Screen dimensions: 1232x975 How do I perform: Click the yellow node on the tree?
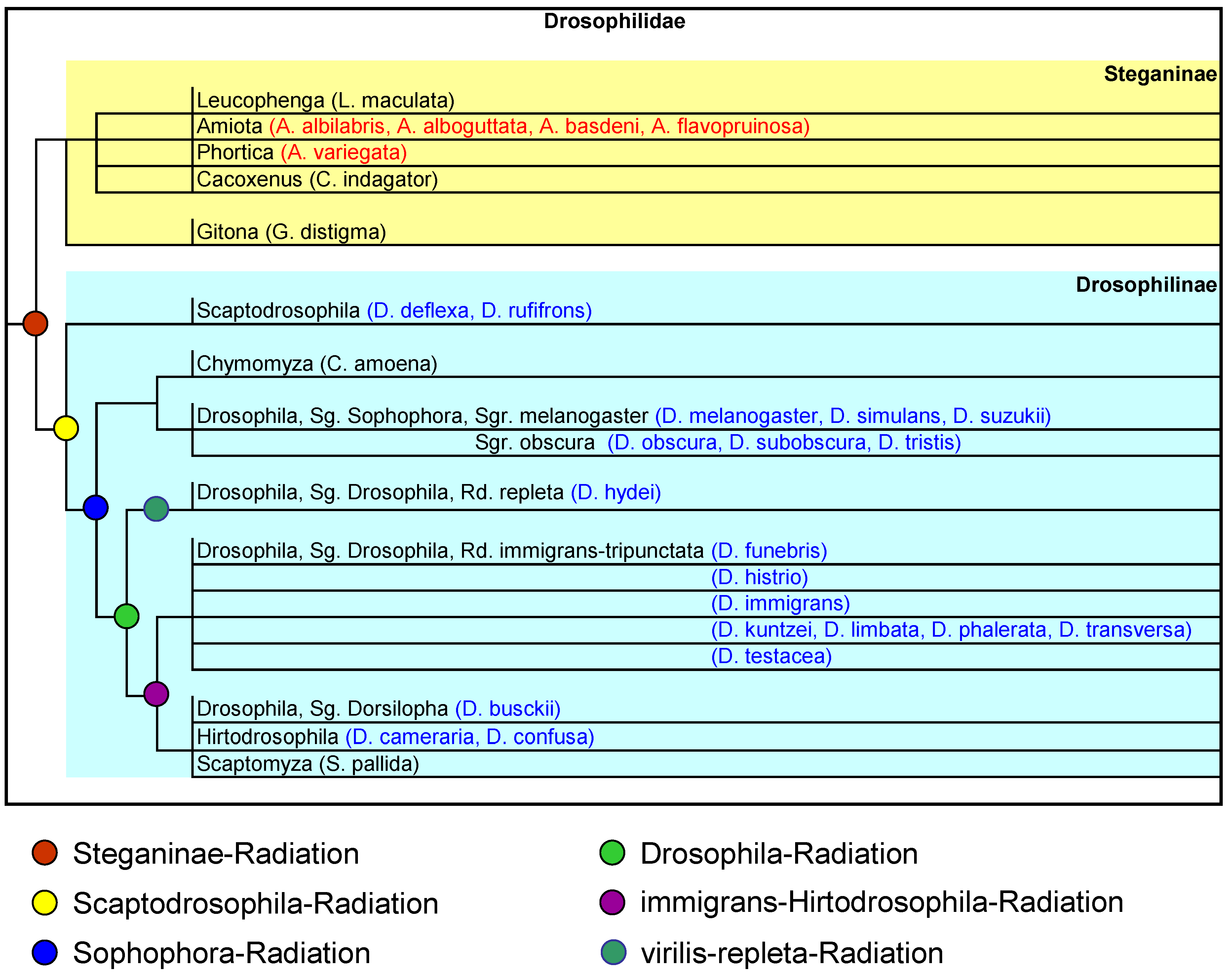click(66, 428)
